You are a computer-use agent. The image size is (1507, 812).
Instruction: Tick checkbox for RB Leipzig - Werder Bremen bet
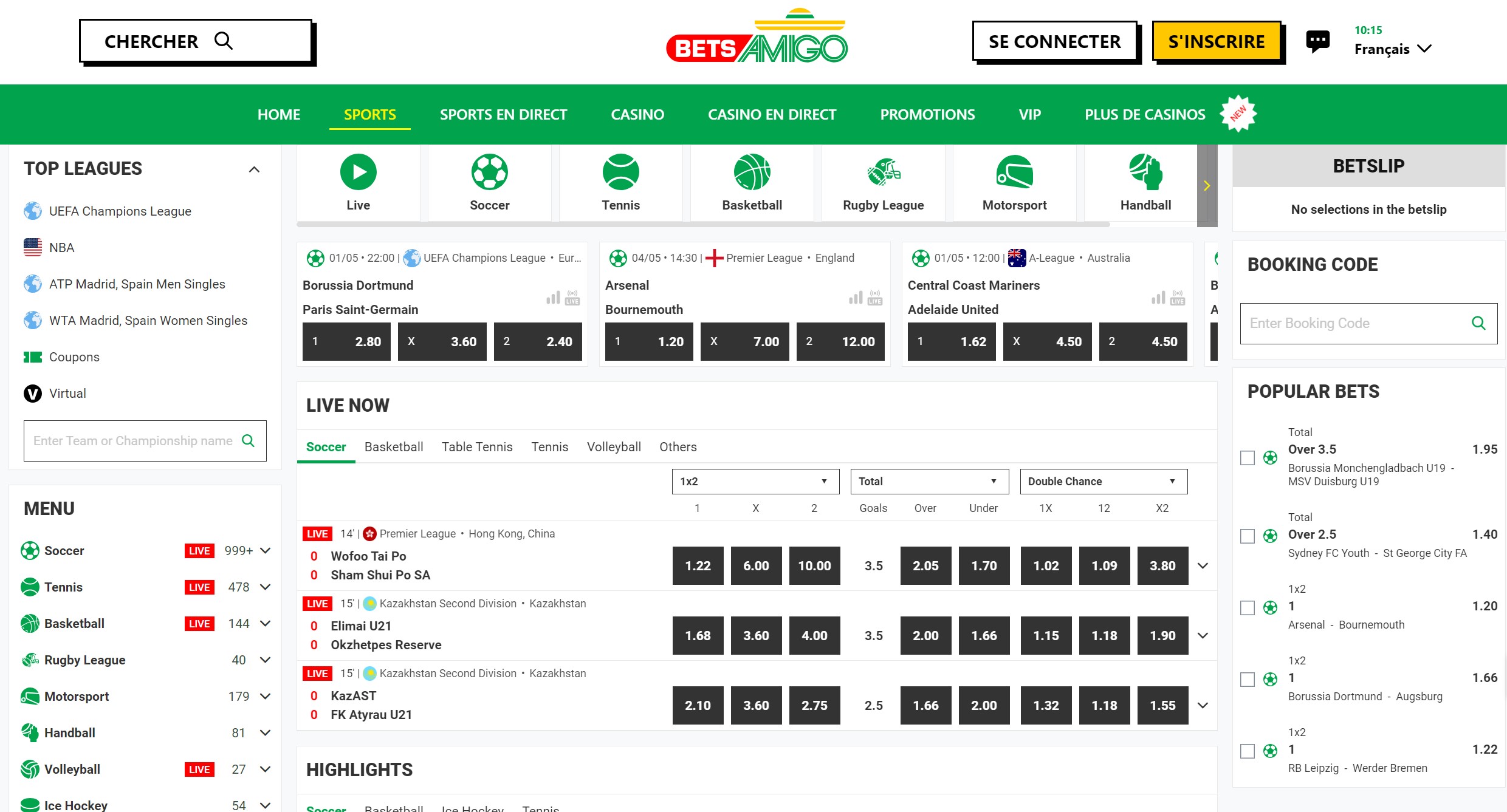1248,751
